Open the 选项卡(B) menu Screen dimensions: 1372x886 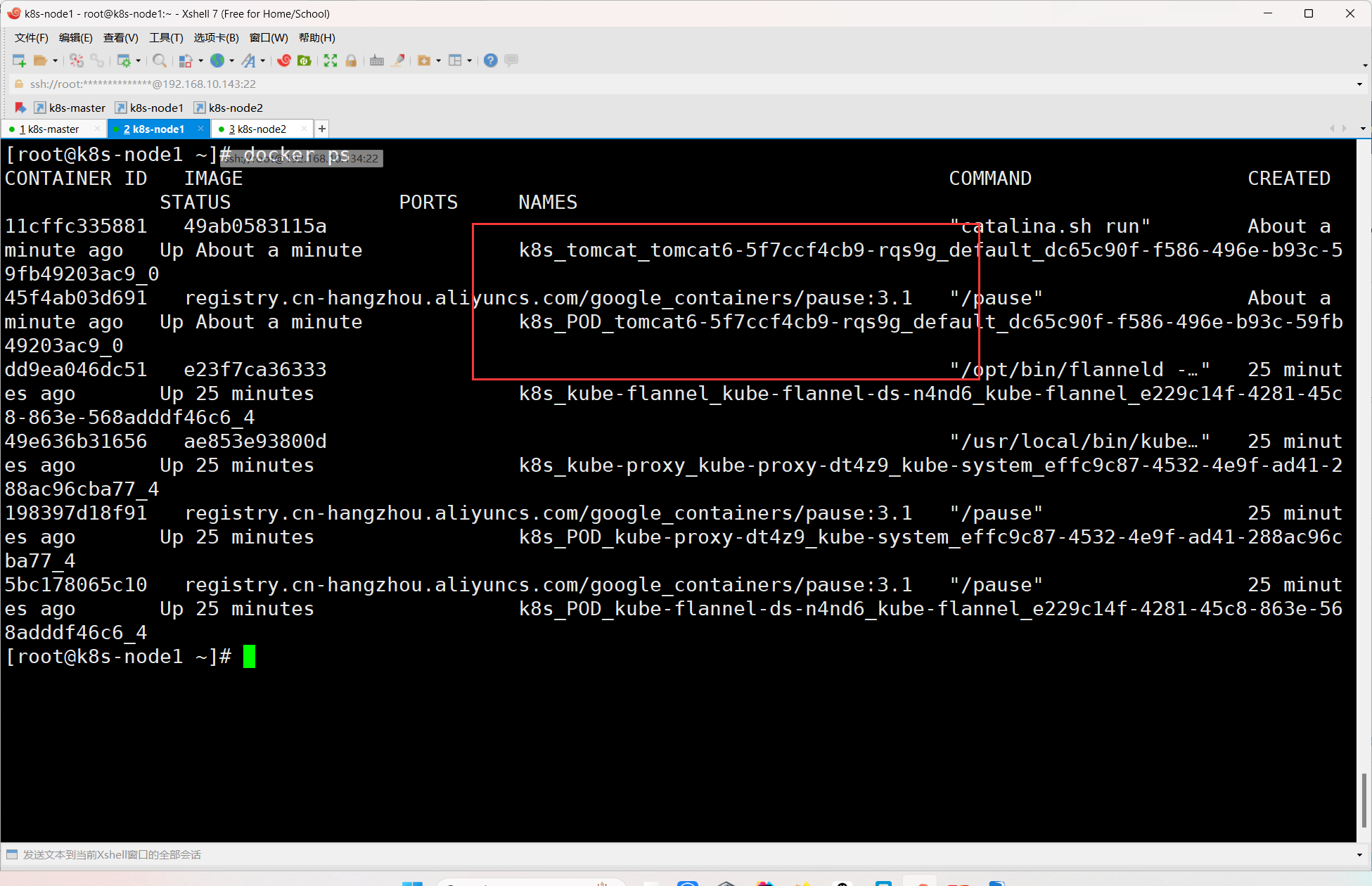(x=216, y=37)
